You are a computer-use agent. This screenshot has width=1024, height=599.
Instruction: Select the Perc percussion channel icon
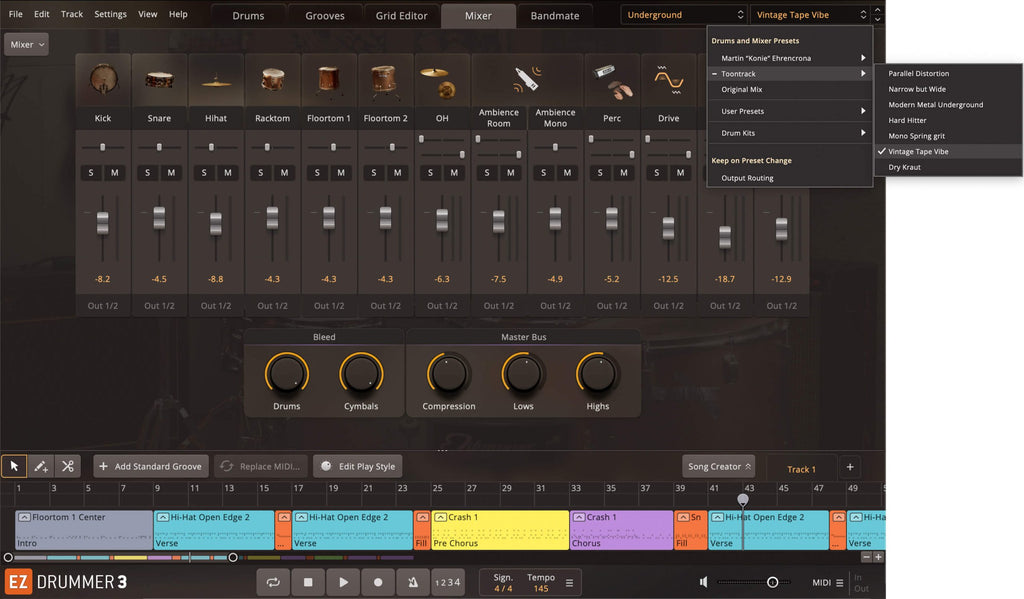tap(612, 81)
